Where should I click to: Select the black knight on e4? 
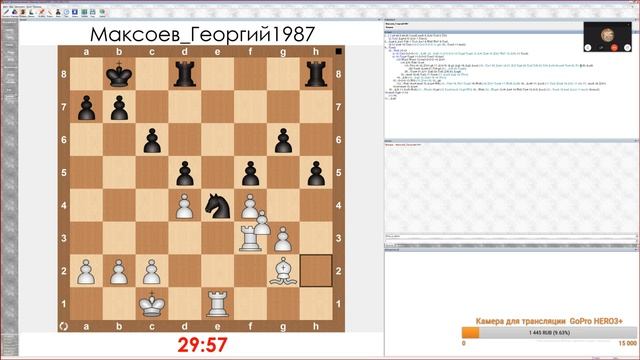[x=218, y=206]
